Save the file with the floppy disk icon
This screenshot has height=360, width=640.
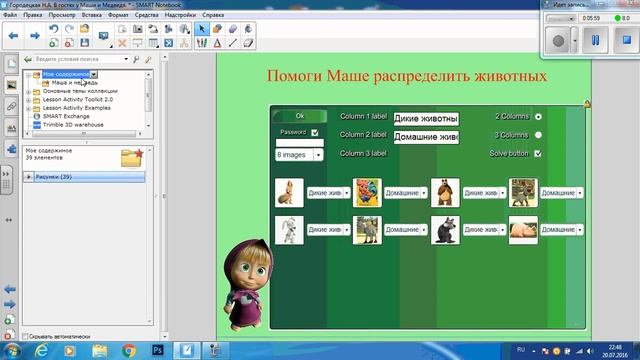[x=84, y=43]
